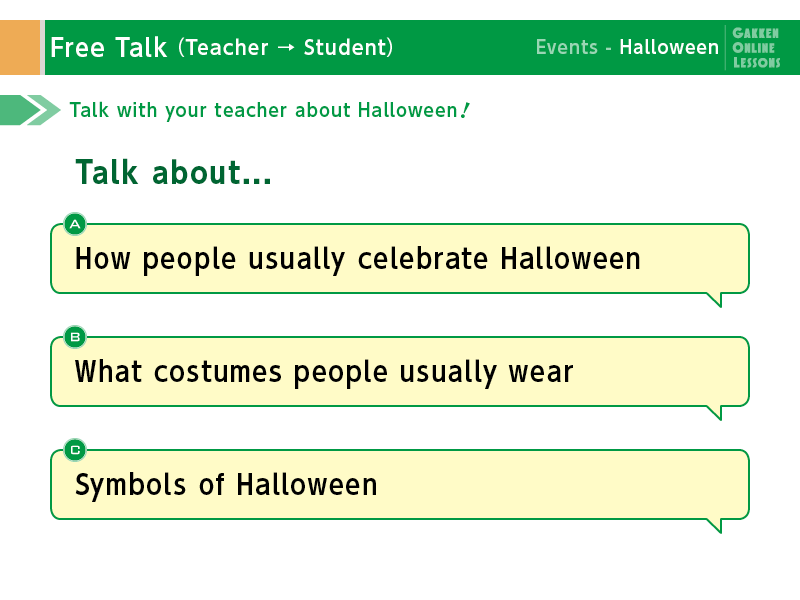Click the Talk about... heading
The image size is (800, 600).
click(x=173, y=172)
